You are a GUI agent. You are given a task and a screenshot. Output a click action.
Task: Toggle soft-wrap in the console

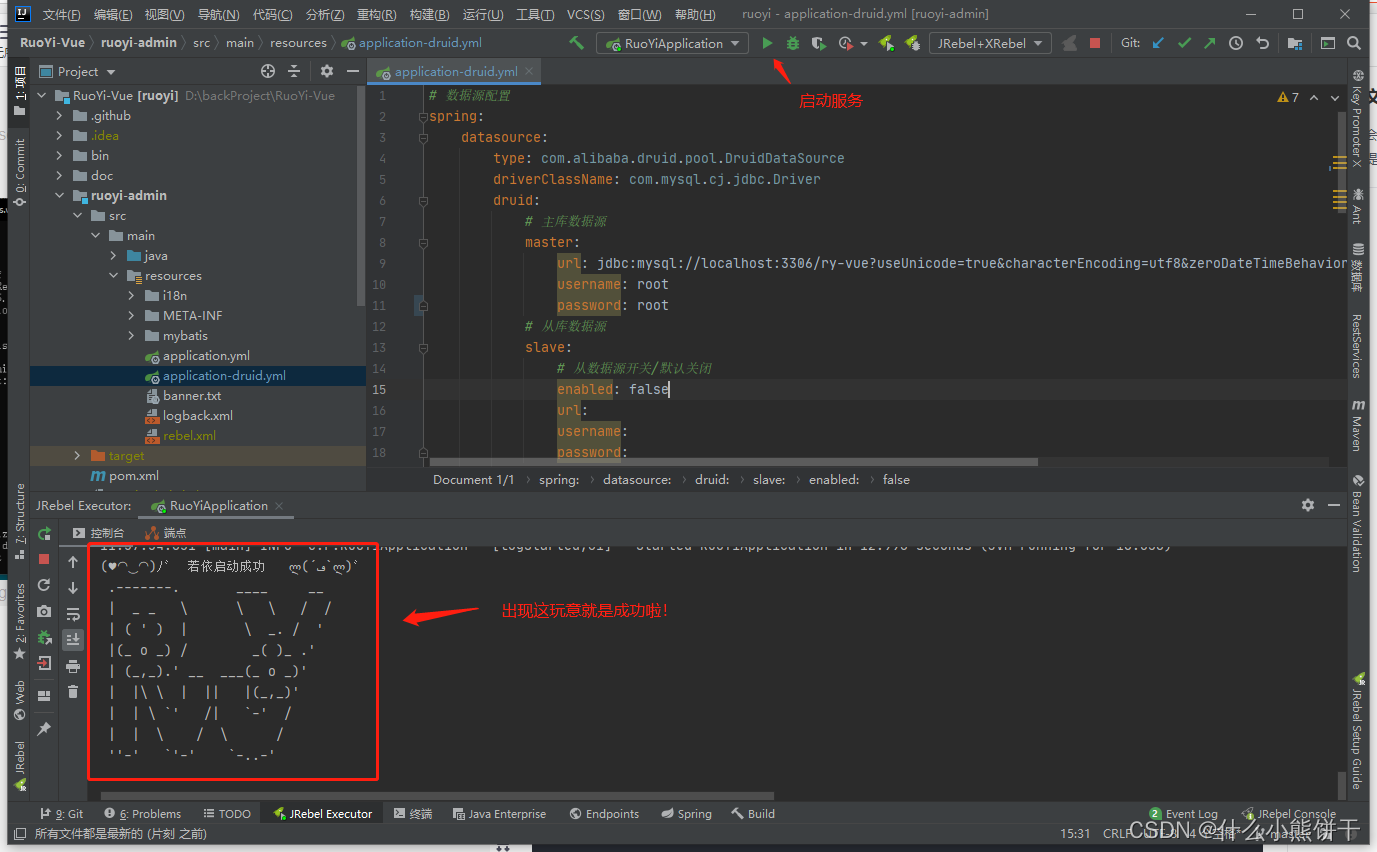73,614
